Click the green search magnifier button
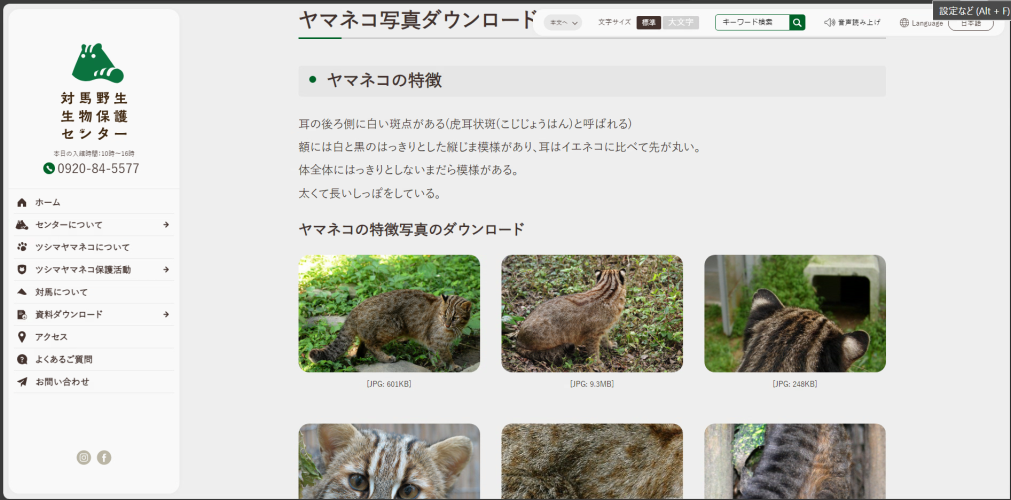 click(x=797, y=22)
